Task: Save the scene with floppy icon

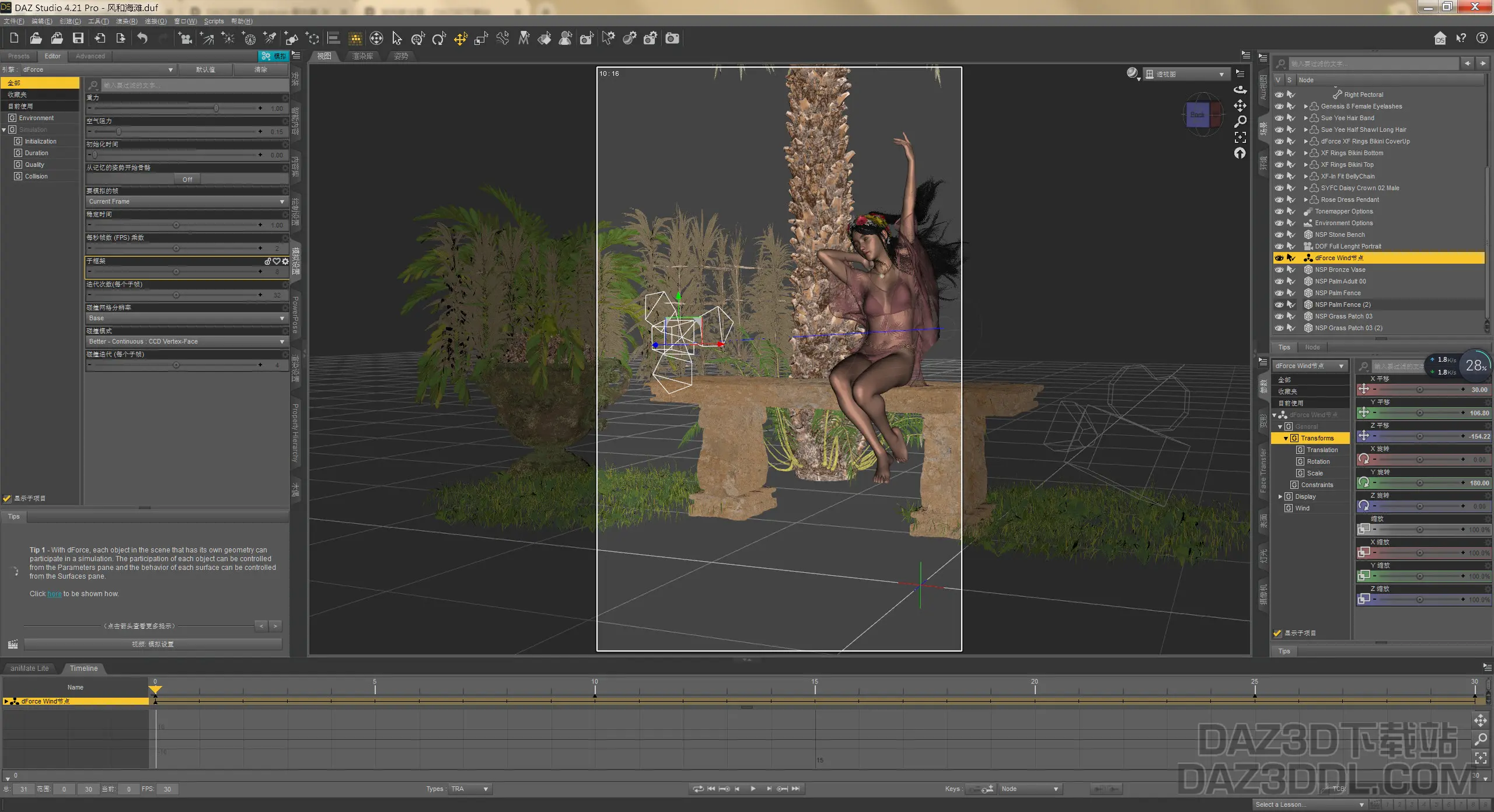Action: pyautogui.click(x=78, y=38)
